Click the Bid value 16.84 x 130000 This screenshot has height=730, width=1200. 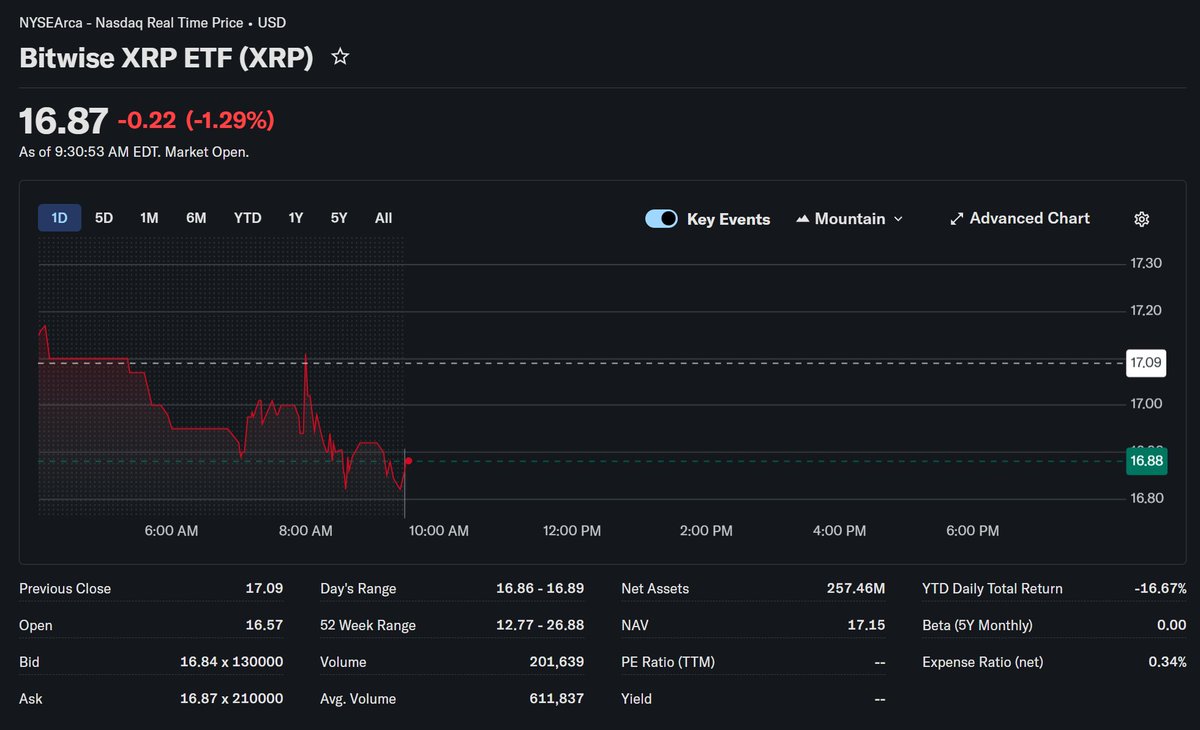[x=232, y=662]
